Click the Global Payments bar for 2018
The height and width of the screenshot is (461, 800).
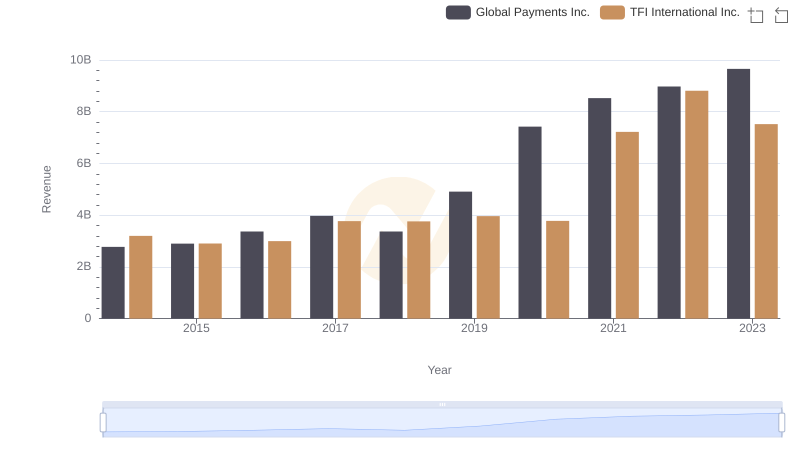click(x=391, y=275)
